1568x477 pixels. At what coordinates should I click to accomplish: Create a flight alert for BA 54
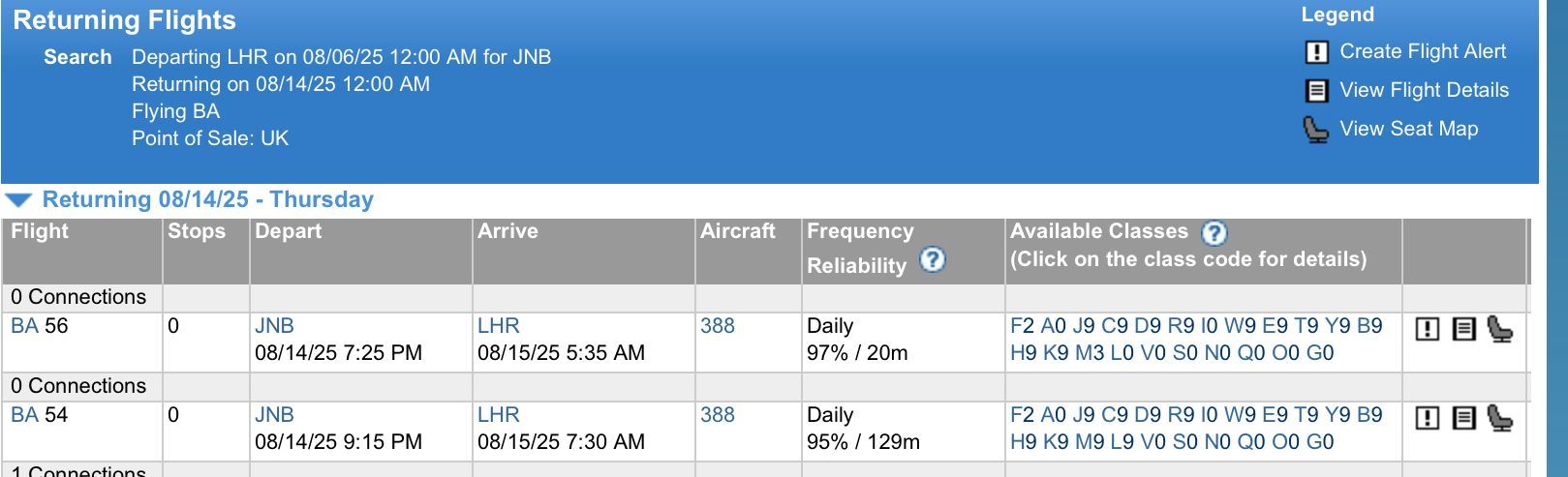1428,418
